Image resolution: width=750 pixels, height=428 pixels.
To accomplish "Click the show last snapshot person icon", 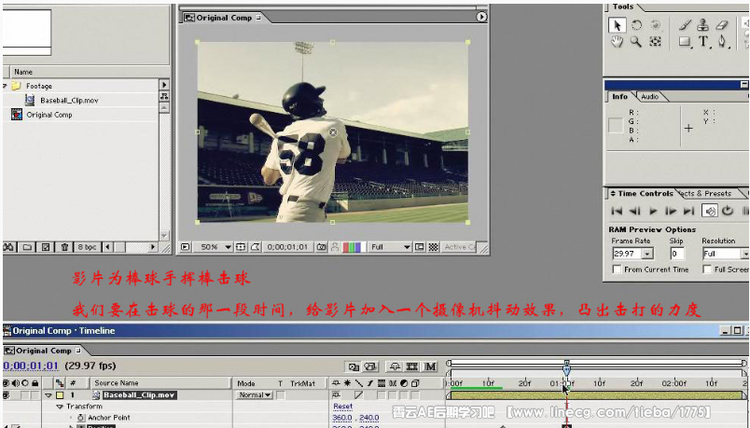I will click(x=335, y=247).
